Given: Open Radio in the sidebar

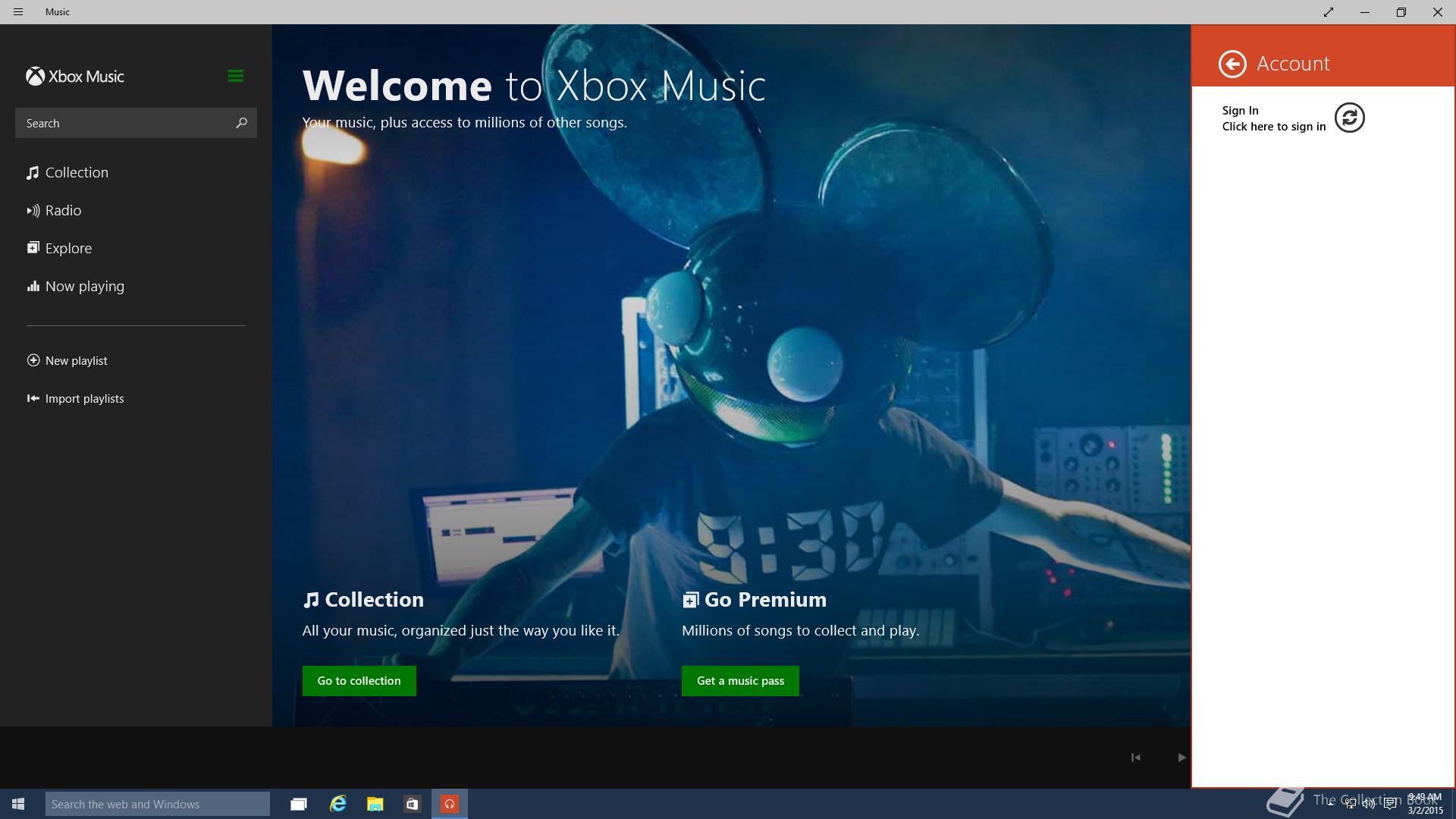Looking at the screenshot, I should [x=54, y=211].
